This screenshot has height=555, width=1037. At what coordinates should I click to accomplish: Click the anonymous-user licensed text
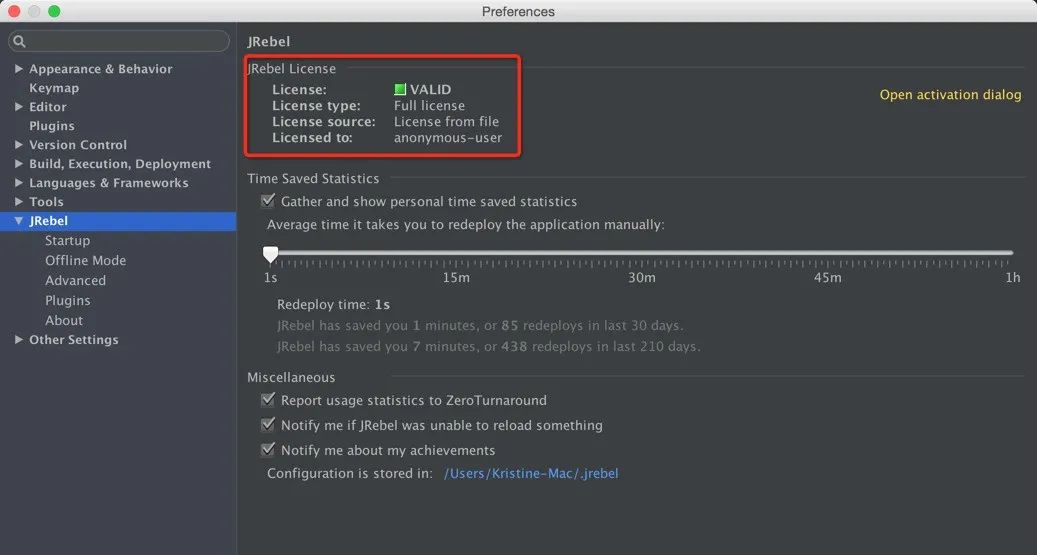(x=448, y=138)
